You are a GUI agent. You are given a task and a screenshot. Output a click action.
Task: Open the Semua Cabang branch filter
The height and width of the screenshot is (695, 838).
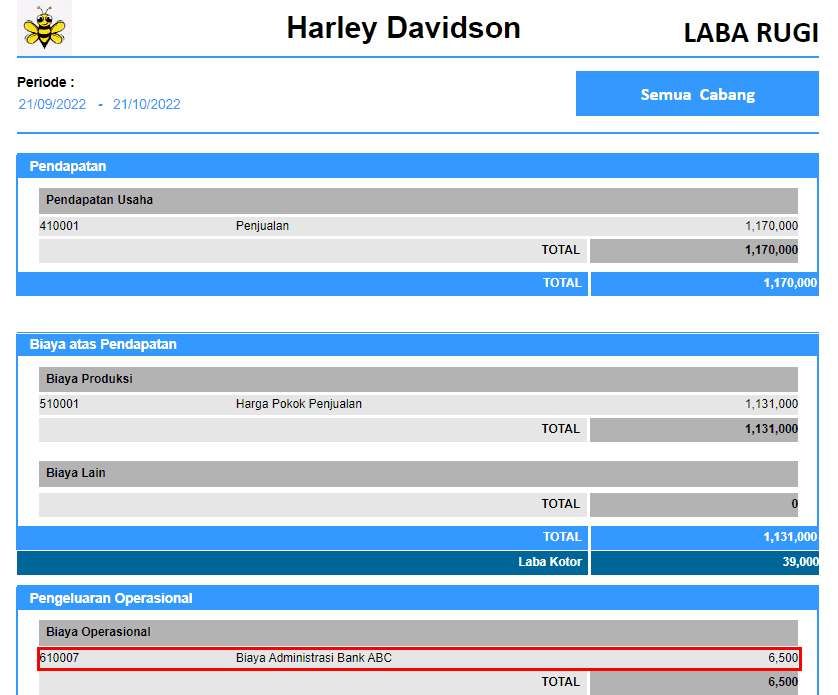pyautogui.click(x=697, y=95)
